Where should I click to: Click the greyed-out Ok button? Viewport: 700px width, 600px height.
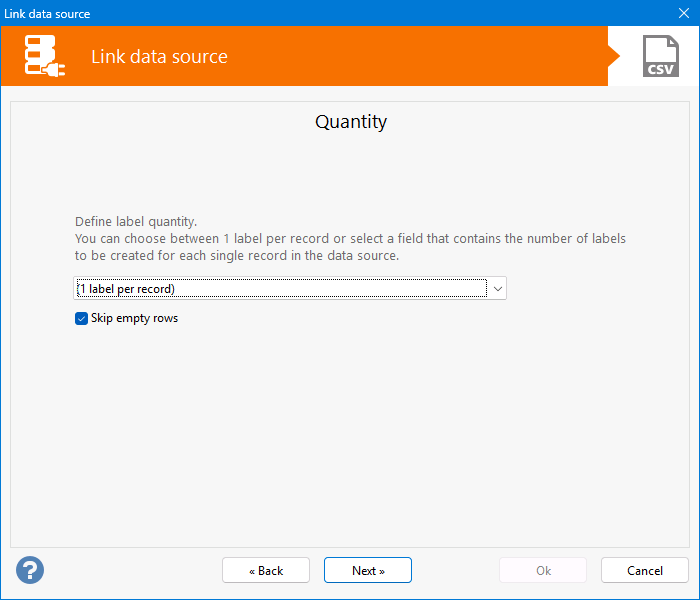543,570
